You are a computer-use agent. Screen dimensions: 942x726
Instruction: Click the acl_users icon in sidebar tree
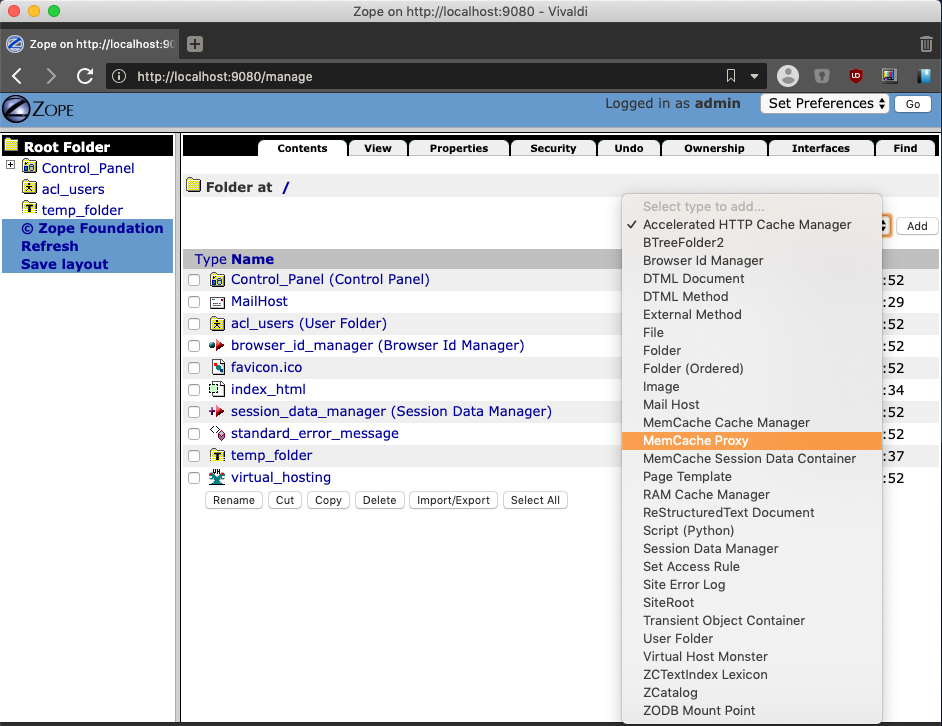29,188
